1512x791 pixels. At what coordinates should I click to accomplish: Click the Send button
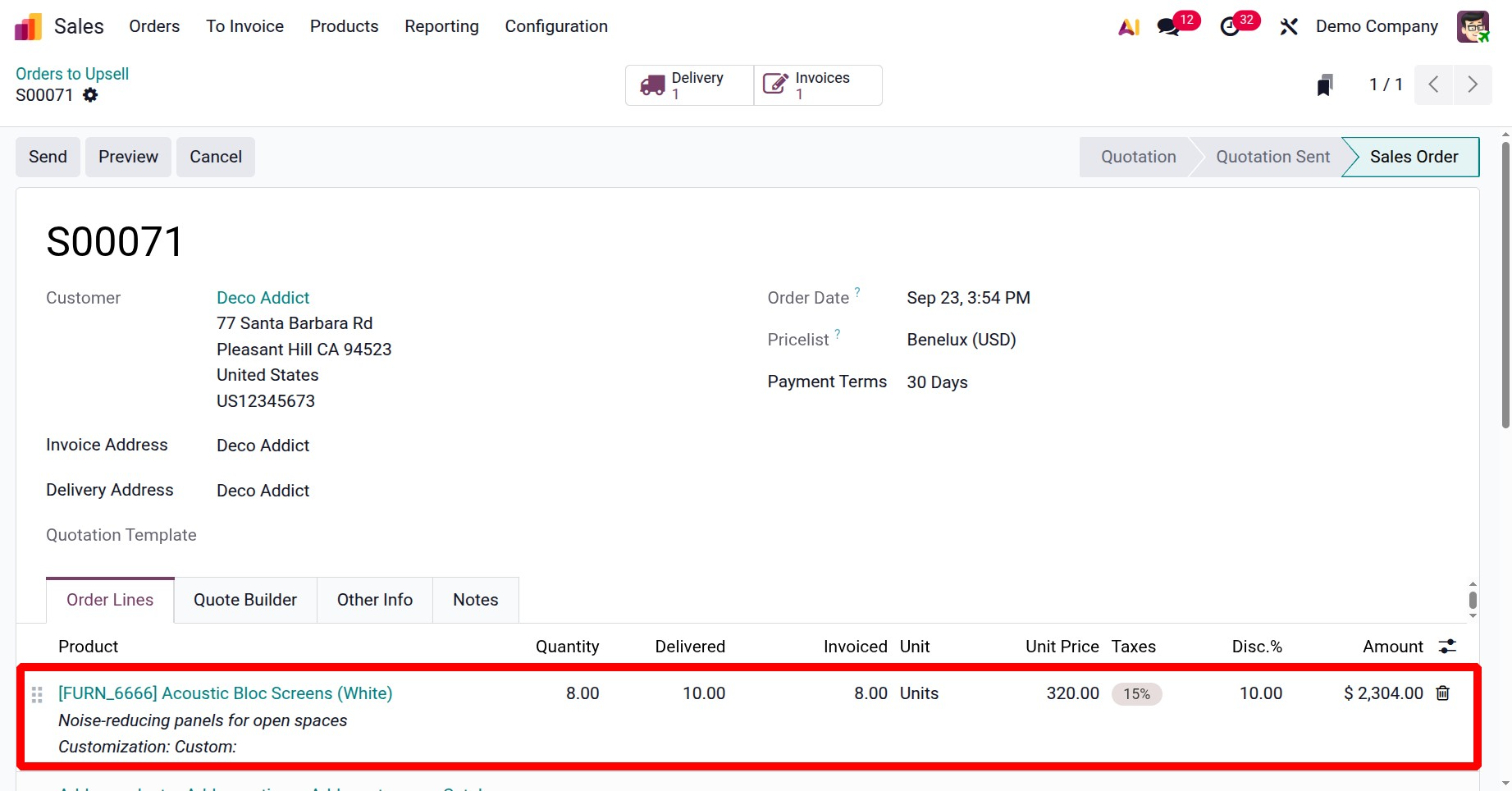click(x=48, y=157)
